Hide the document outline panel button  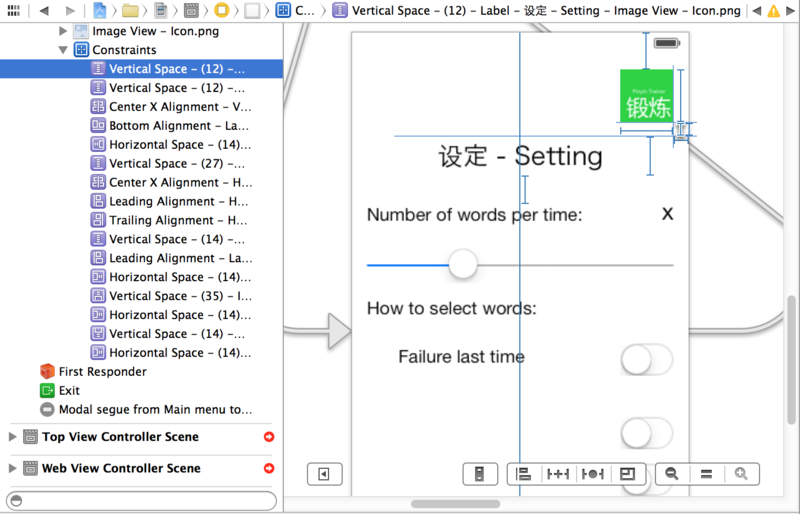click(x=324, y=474)
